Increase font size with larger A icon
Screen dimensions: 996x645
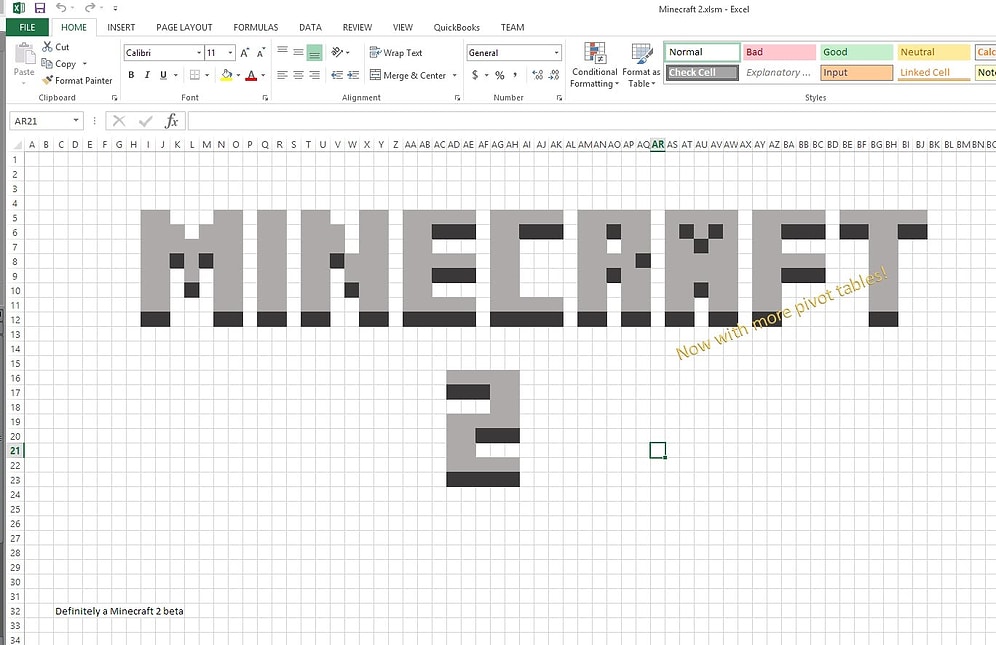click(245, 53)
